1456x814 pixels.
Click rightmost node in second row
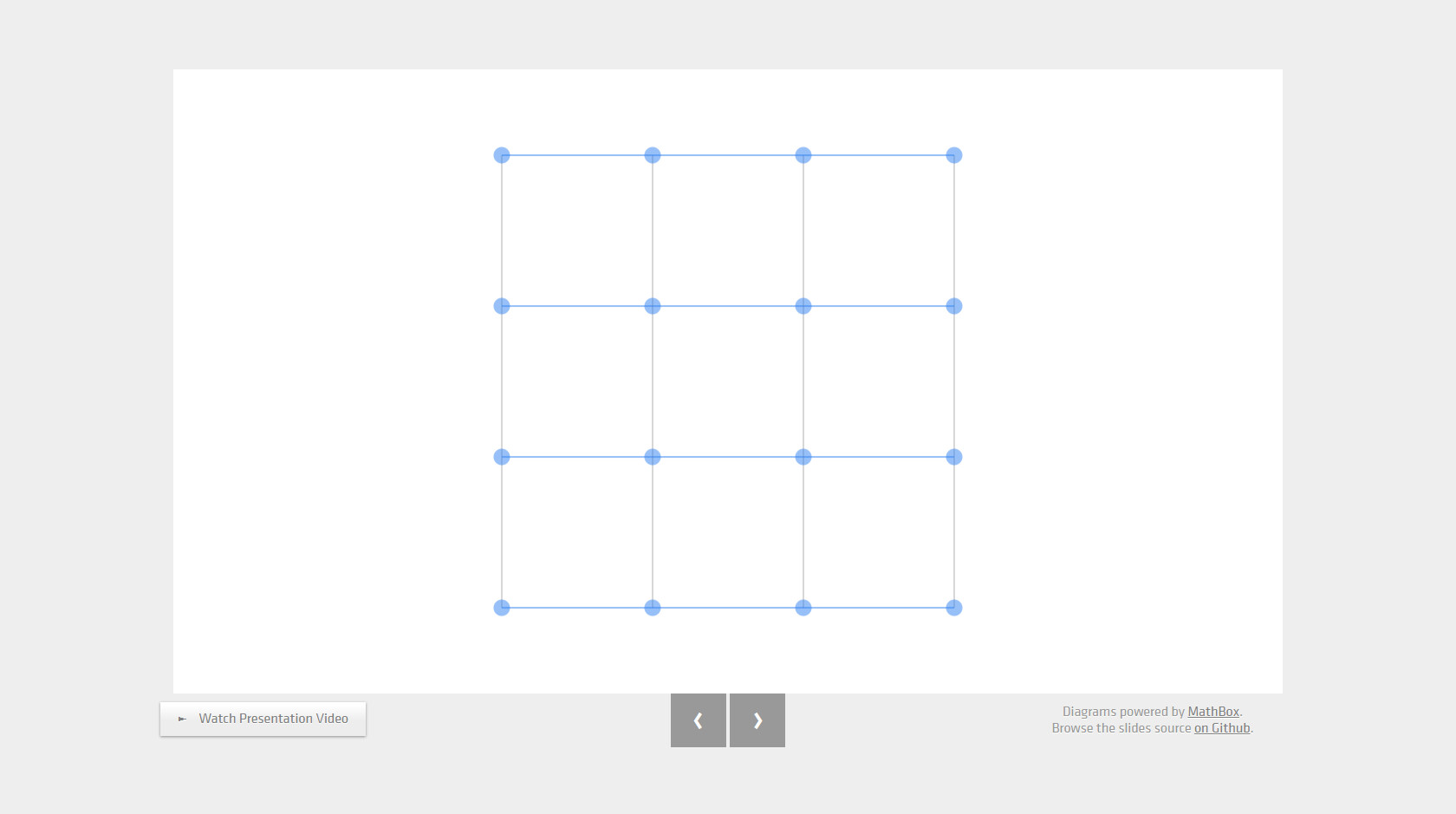click(x=954, y=306)
